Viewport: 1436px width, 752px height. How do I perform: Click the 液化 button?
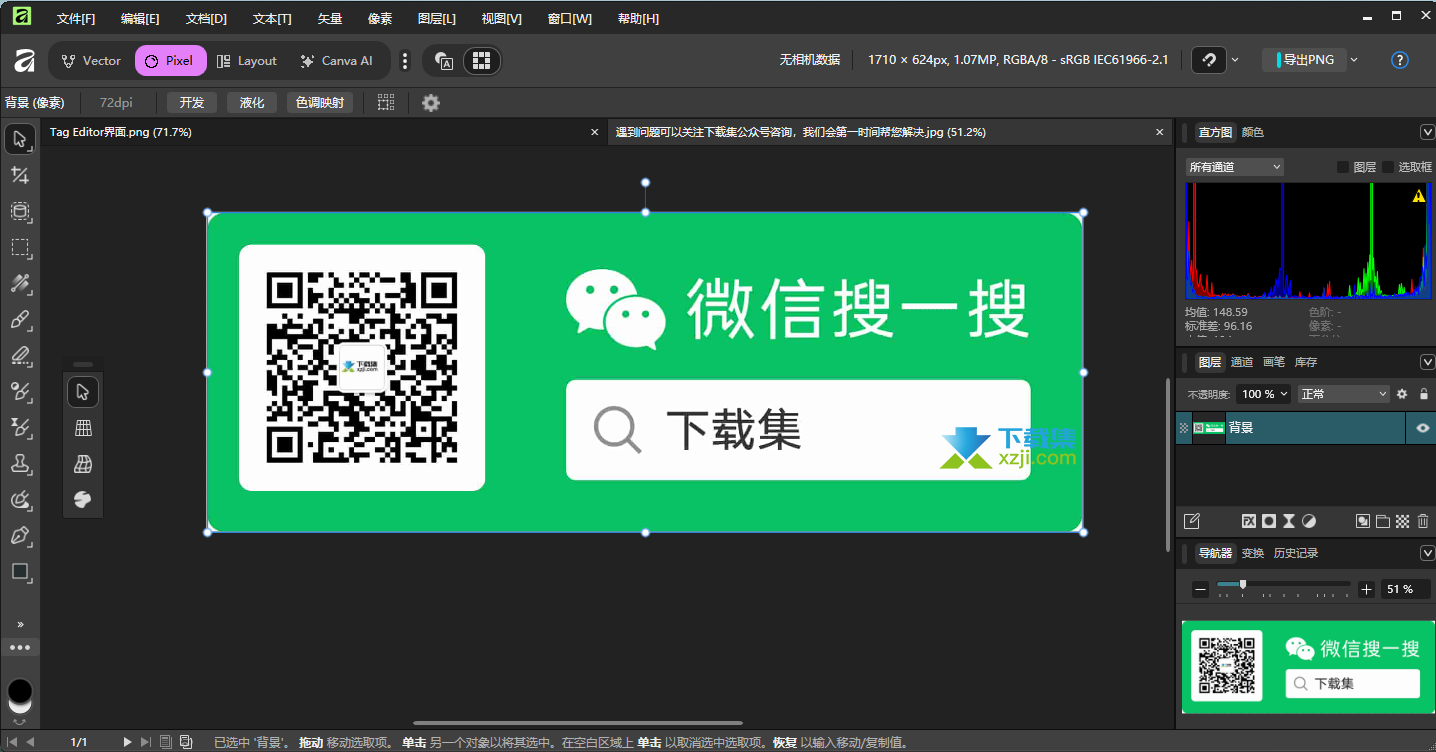point(252,103)
